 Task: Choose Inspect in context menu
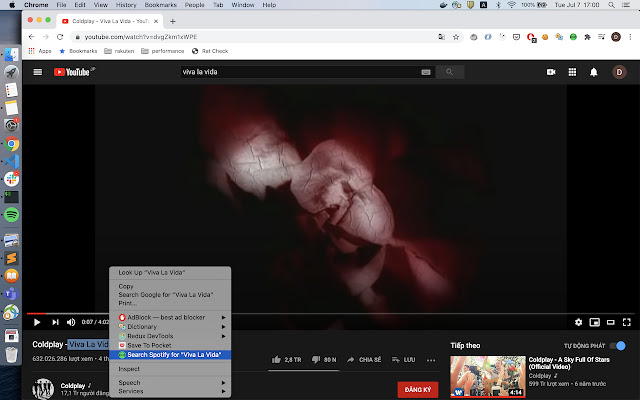[x=170, y=369]
